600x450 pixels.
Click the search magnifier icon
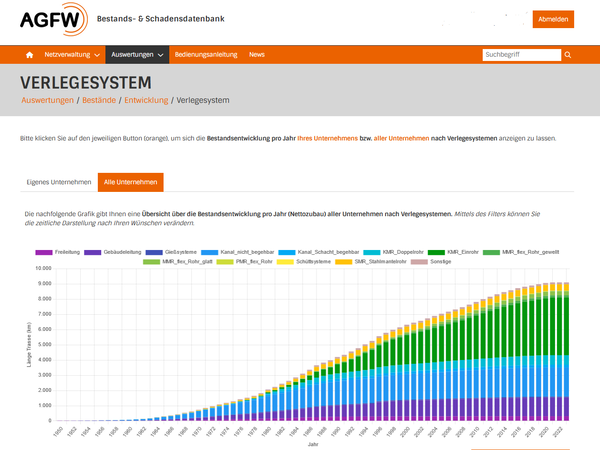[568, 55]
